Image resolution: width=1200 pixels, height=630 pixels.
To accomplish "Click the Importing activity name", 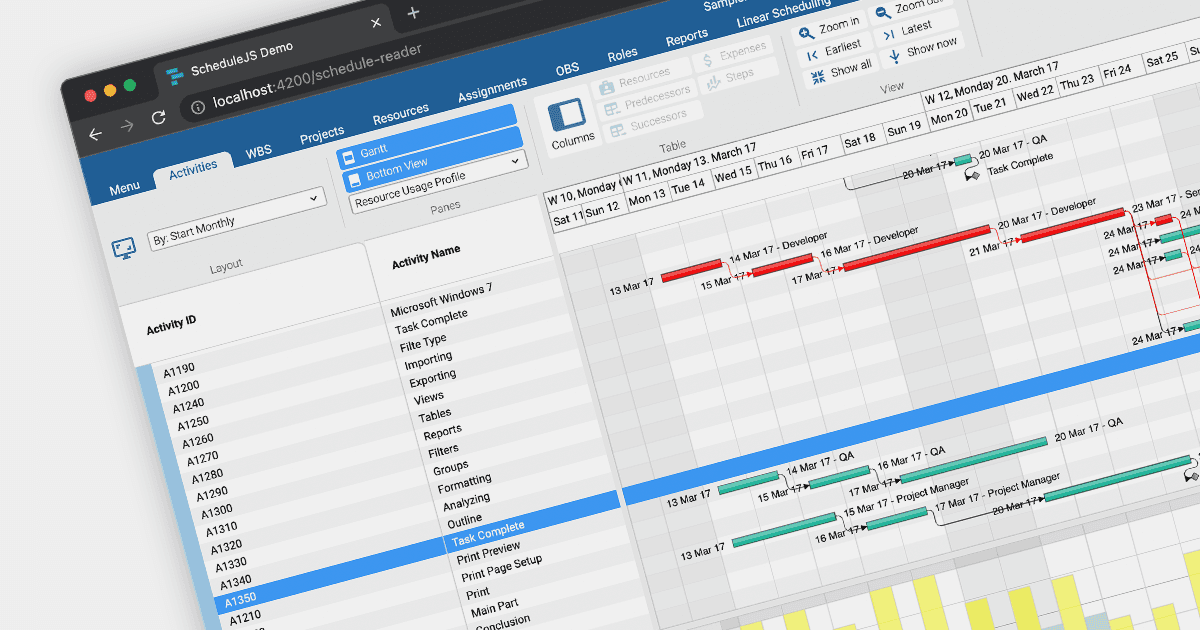I will tap(428, 359).
